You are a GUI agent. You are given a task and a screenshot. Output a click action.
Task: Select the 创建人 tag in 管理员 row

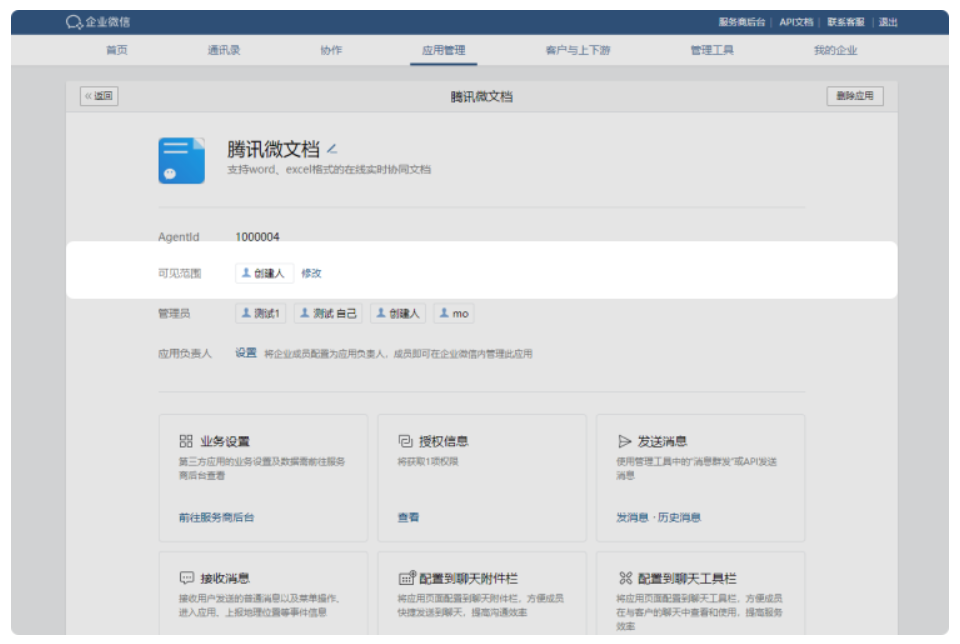pos(398,313)
